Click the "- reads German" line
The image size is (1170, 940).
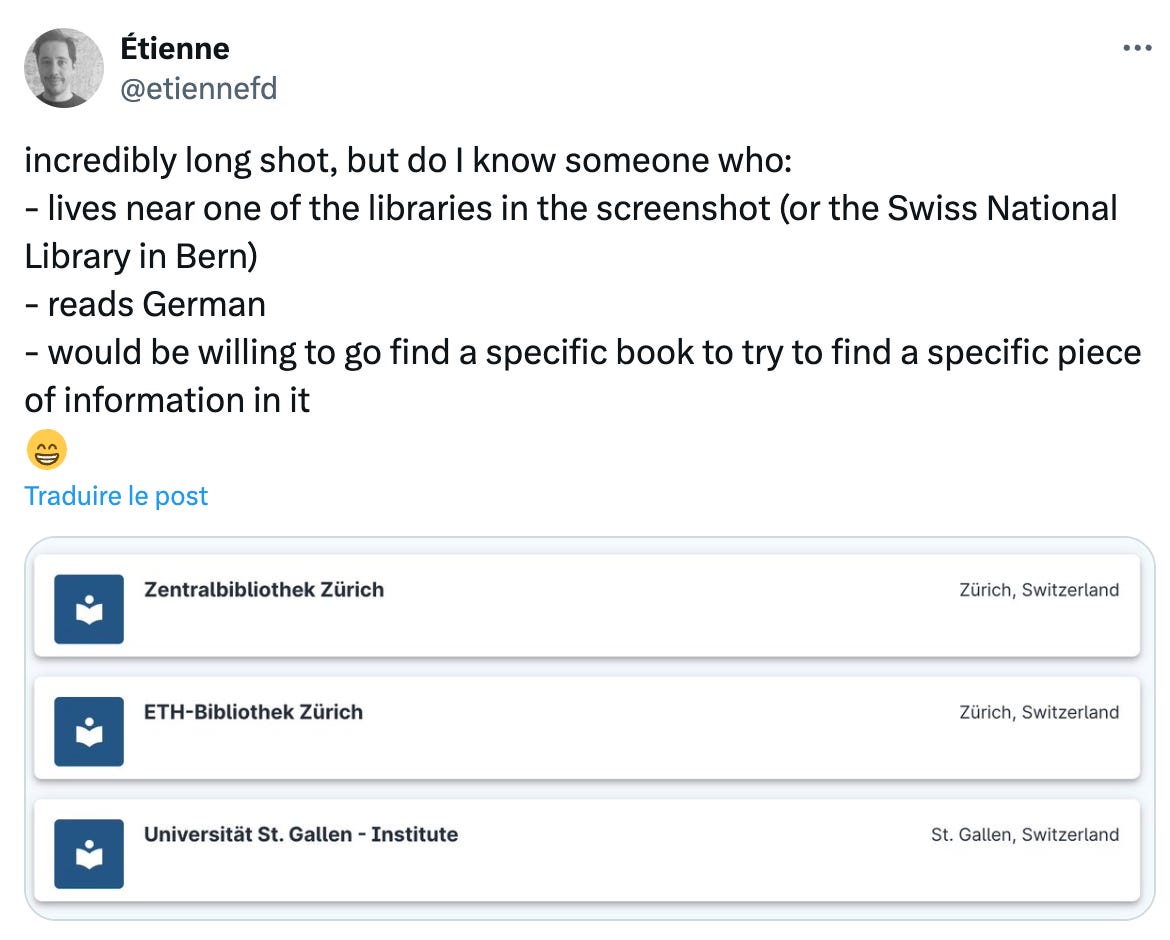tap(145, 304)
